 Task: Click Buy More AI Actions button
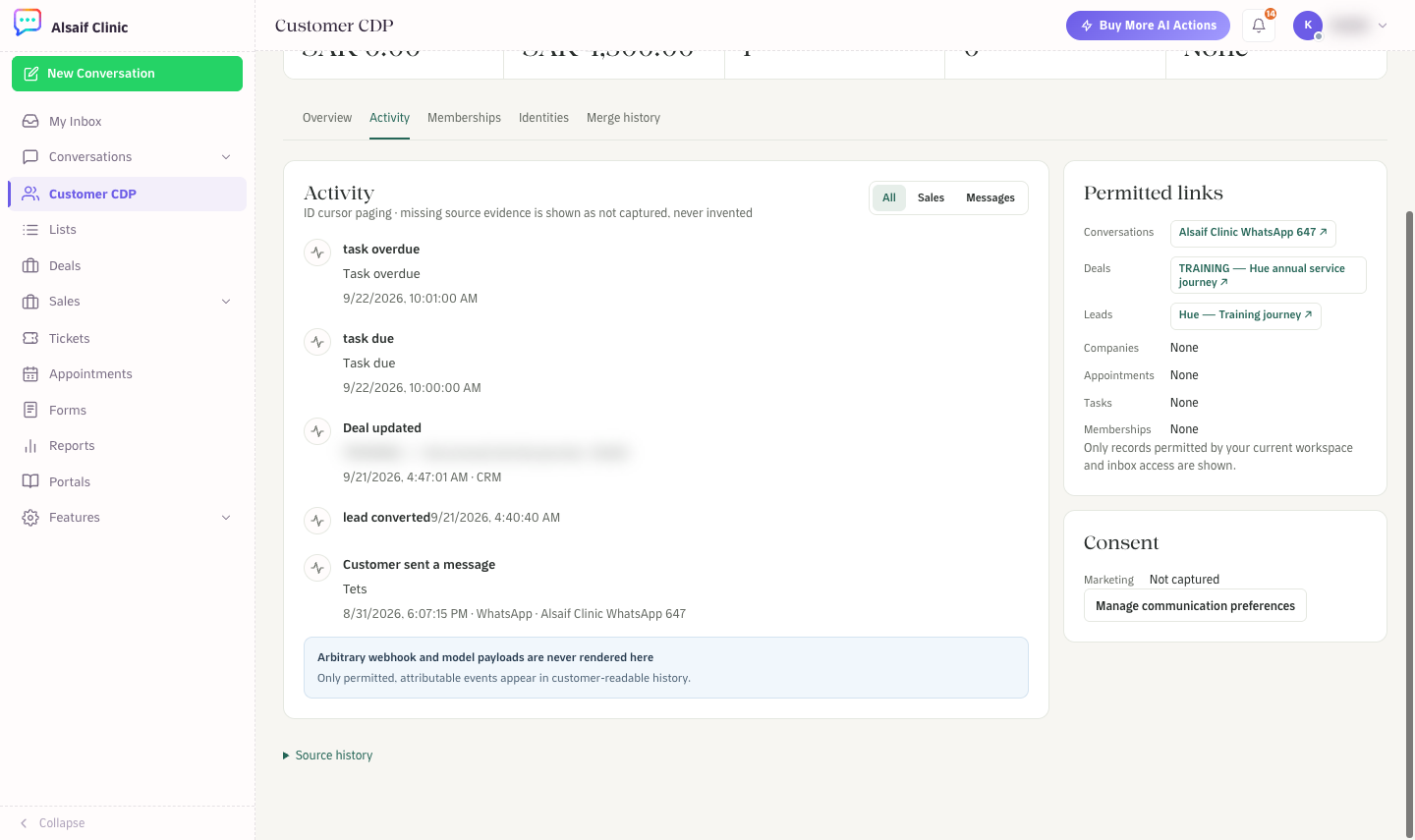(x=1148, y=26)
